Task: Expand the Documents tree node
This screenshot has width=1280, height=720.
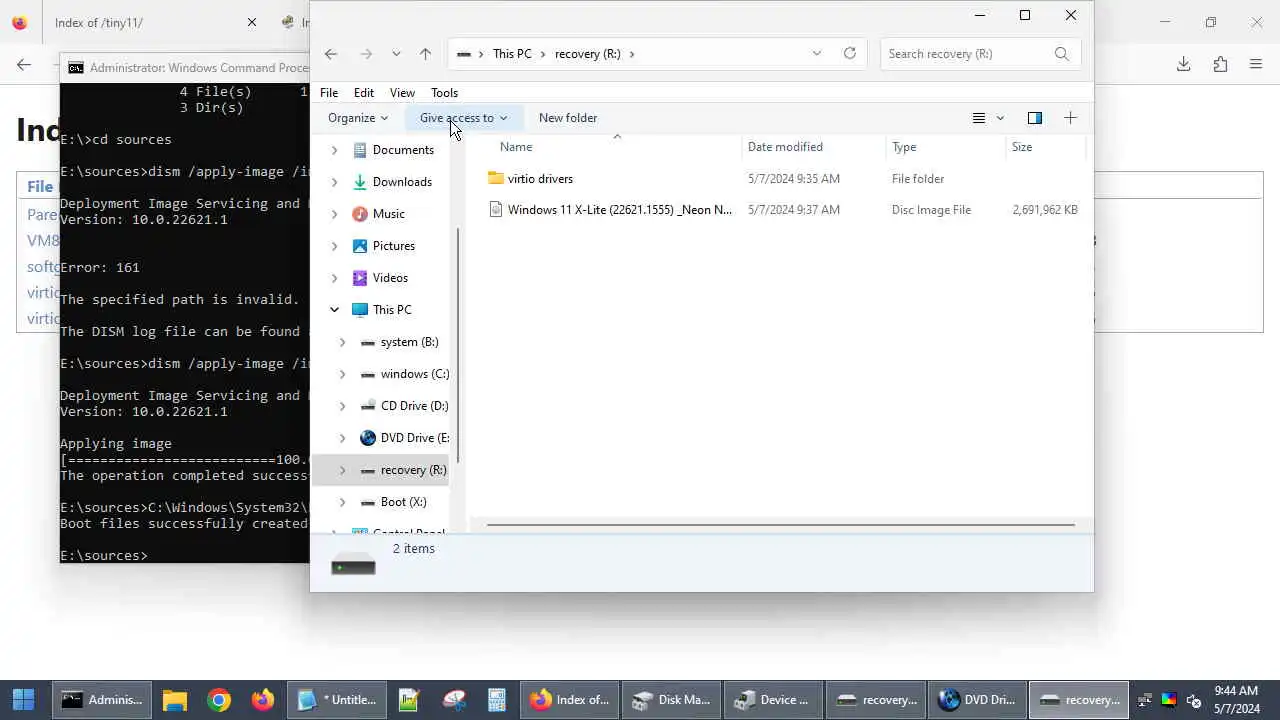Action: click(334, 150)
